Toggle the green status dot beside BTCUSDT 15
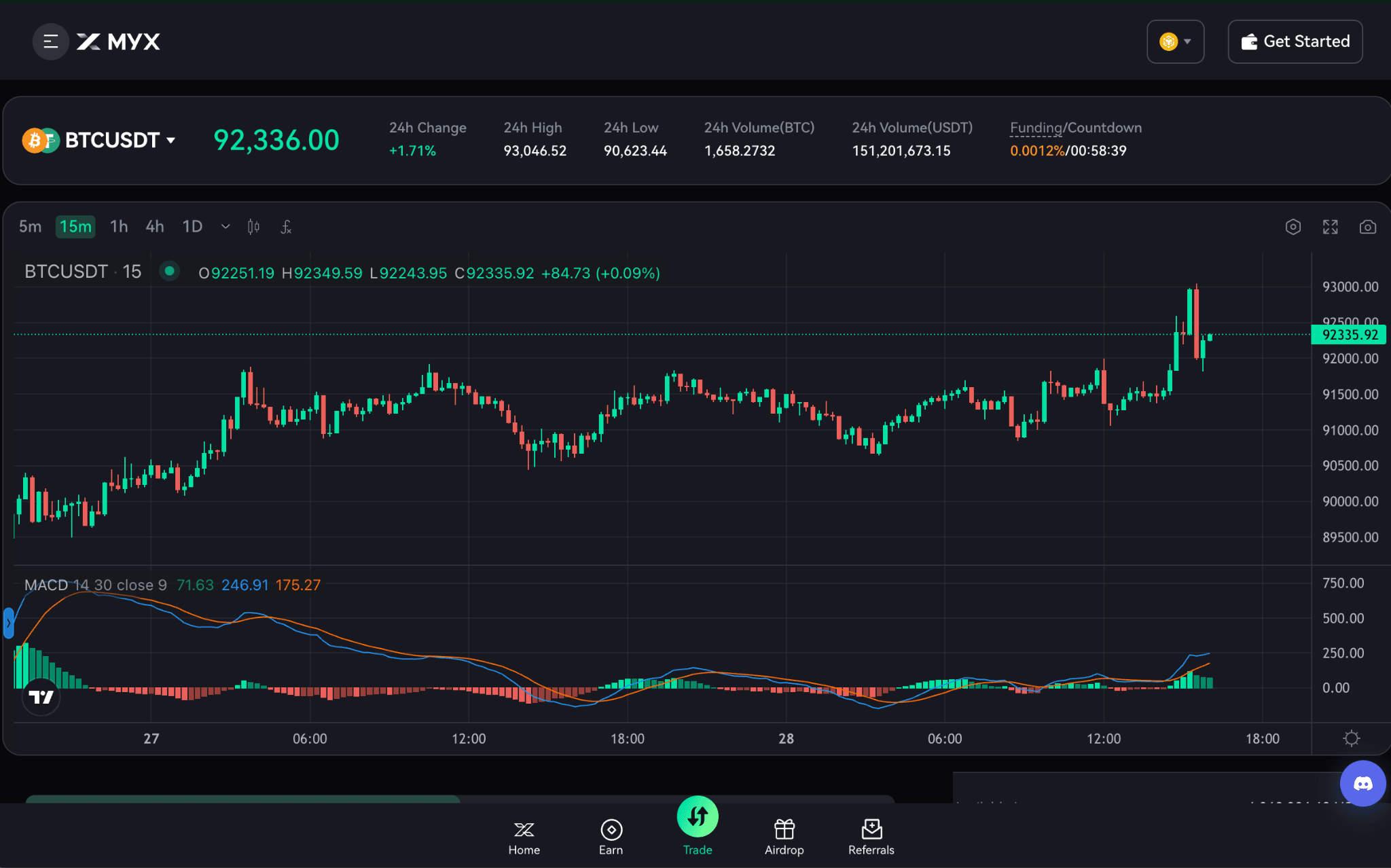 point(169,271)
